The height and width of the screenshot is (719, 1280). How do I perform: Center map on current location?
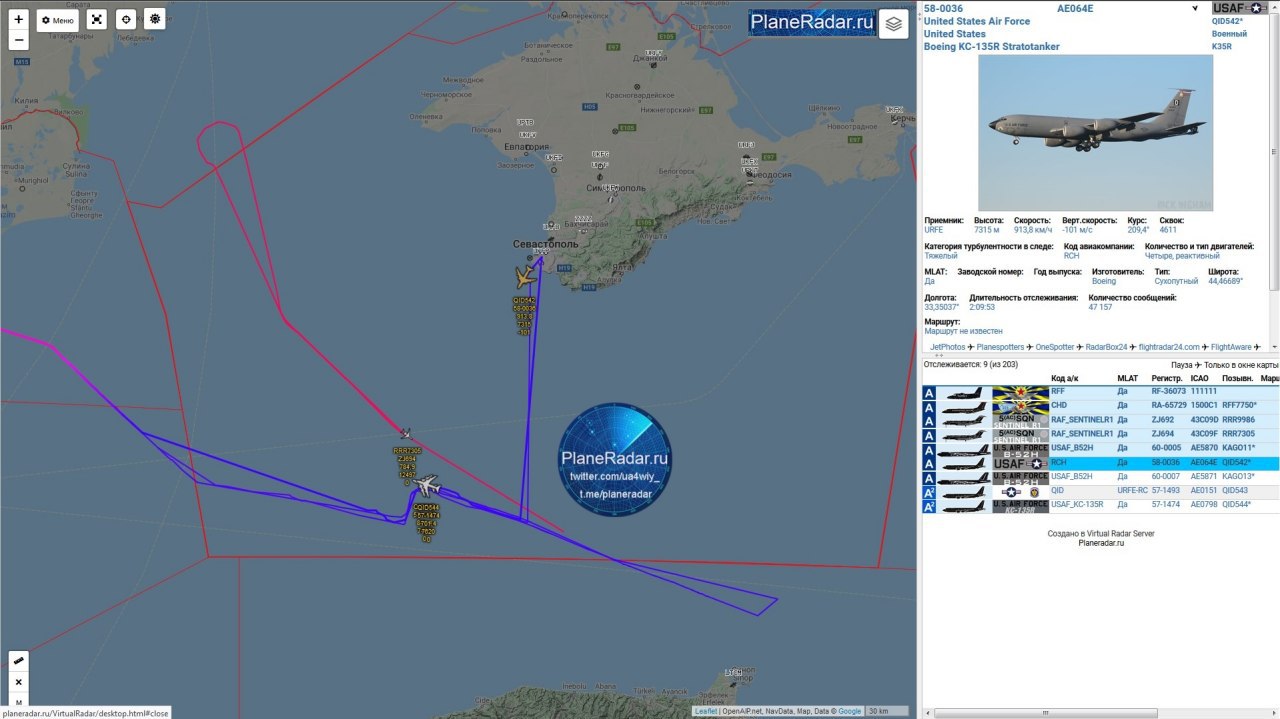point(125,20)
